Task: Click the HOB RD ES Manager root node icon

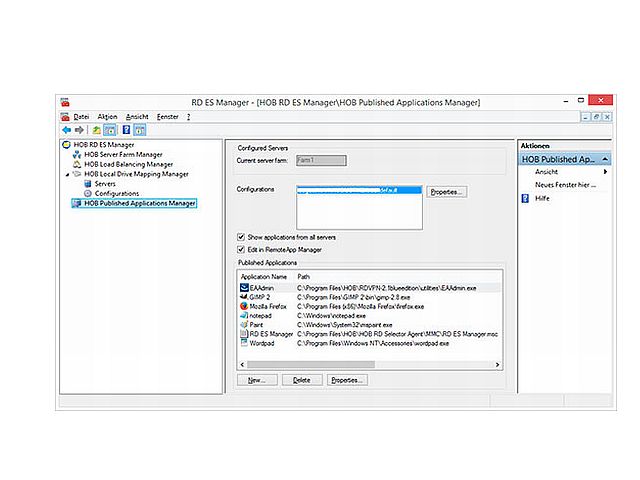Action: pyautogui.click(x=66, y=144)
